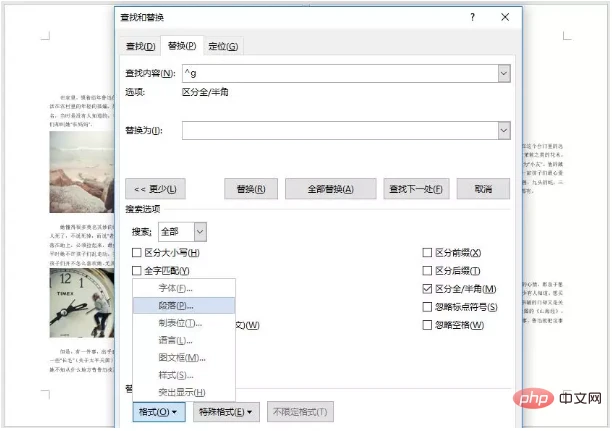
Task: Open the 定位(G) tab
Action: 223,46
